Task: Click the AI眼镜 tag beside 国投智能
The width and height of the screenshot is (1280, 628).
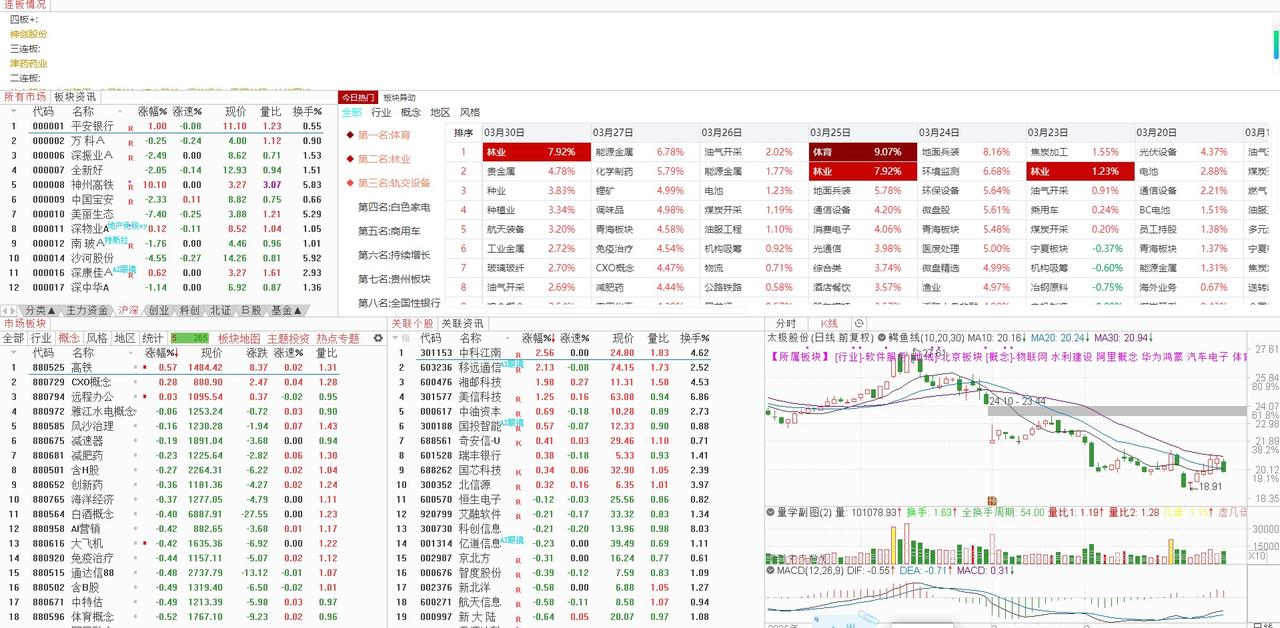Action: pyautogui.click(x=512, y=423)
